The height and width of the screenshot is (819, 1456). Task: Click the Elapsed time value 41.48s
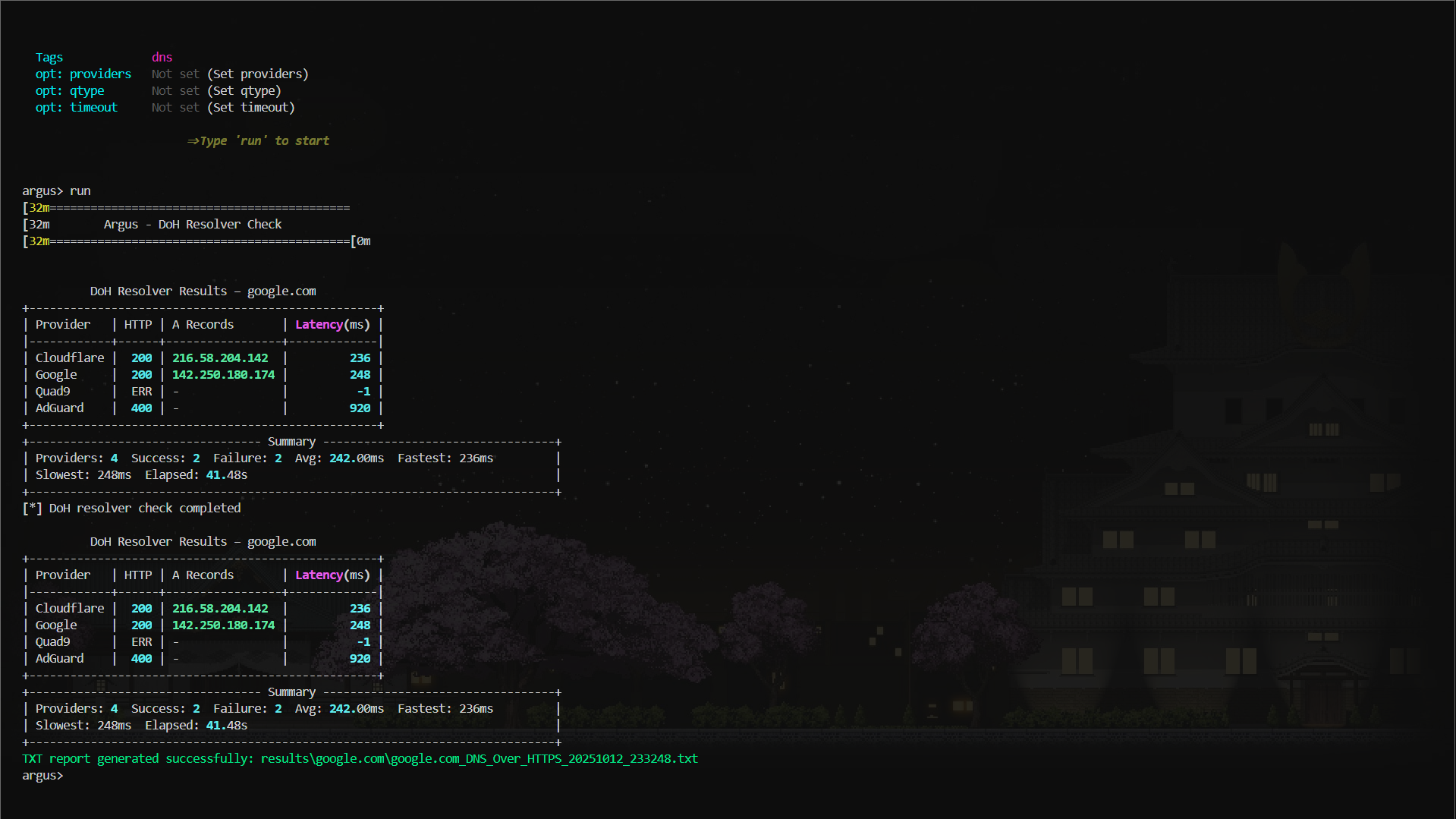coord(227,474)
